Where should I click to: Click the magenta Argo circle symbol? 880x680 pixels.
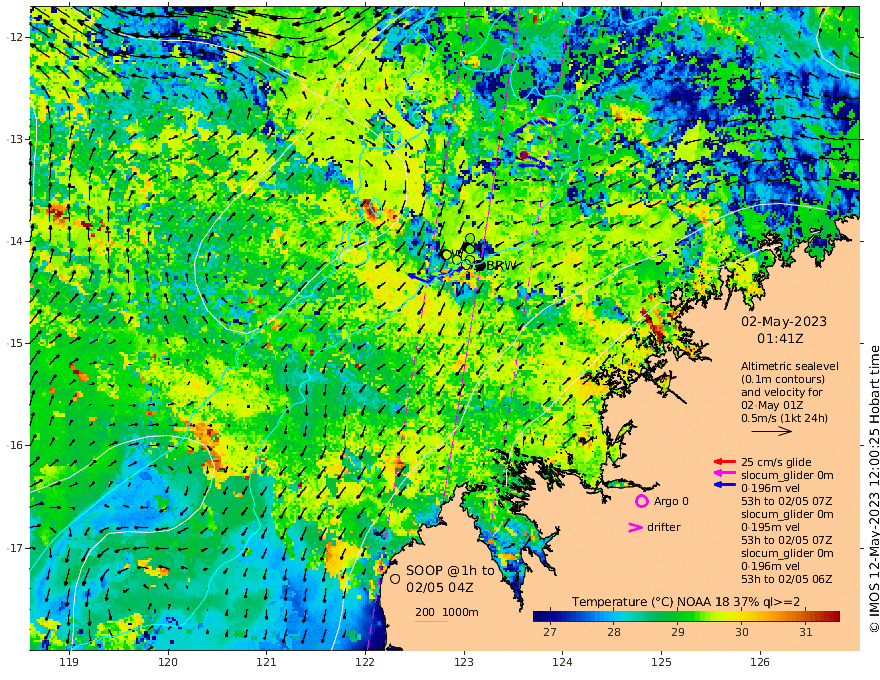641,501
